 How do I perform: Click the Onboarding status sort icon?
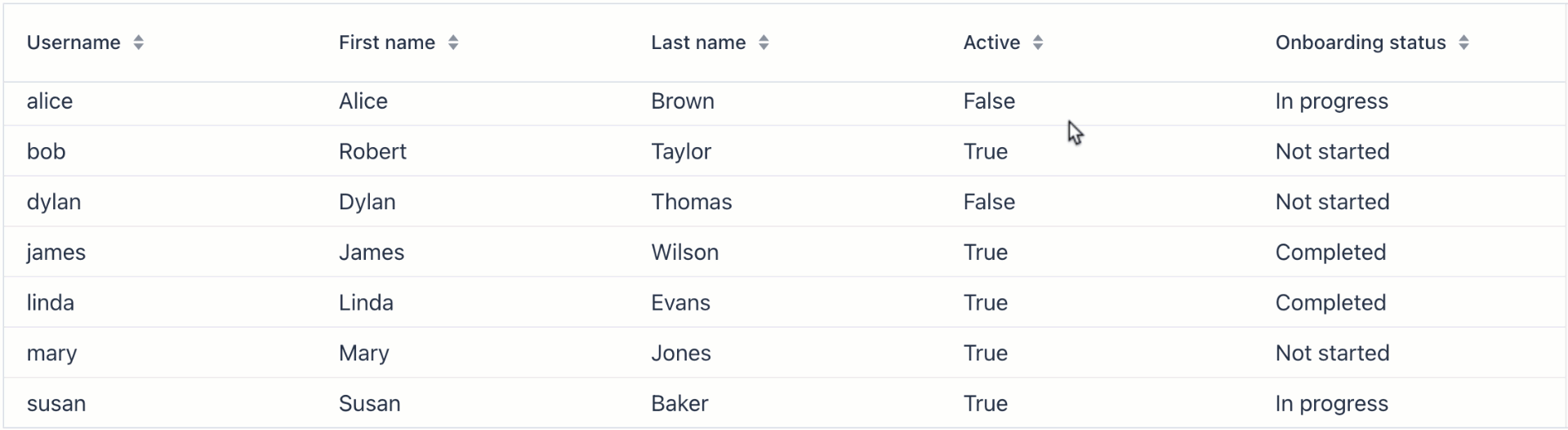click(x=1464, y=43)
